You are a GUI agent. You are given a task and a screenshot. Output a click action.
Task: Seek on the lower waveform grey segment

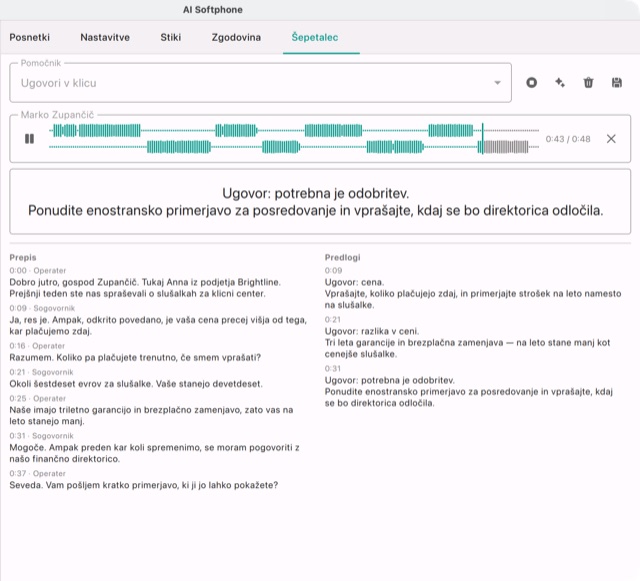[x=506, y=147]
